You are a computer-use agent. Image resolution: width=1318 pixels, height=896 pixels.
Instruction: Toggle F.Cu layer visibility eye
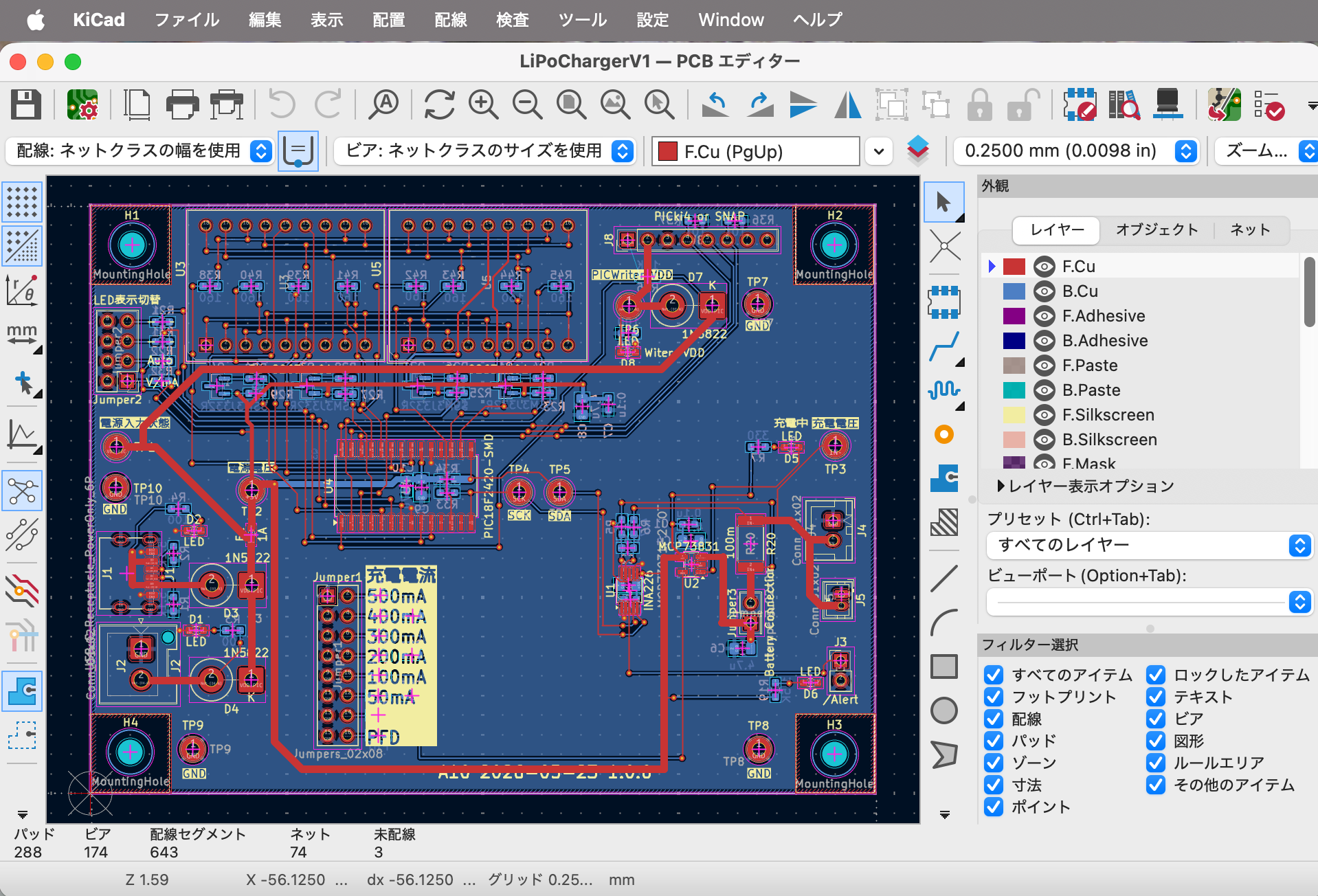click(1045, 267)
